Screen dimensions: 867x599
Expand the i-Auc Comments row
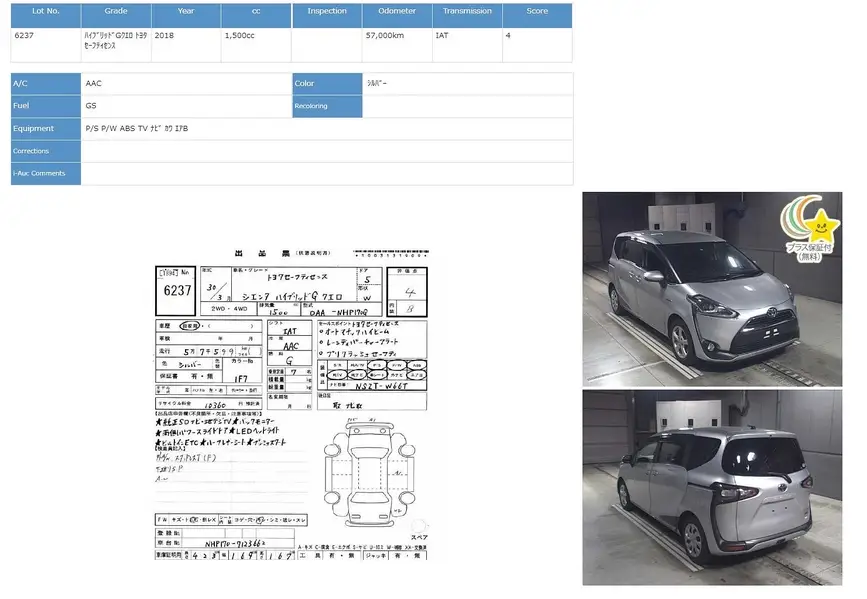(44, 172)
